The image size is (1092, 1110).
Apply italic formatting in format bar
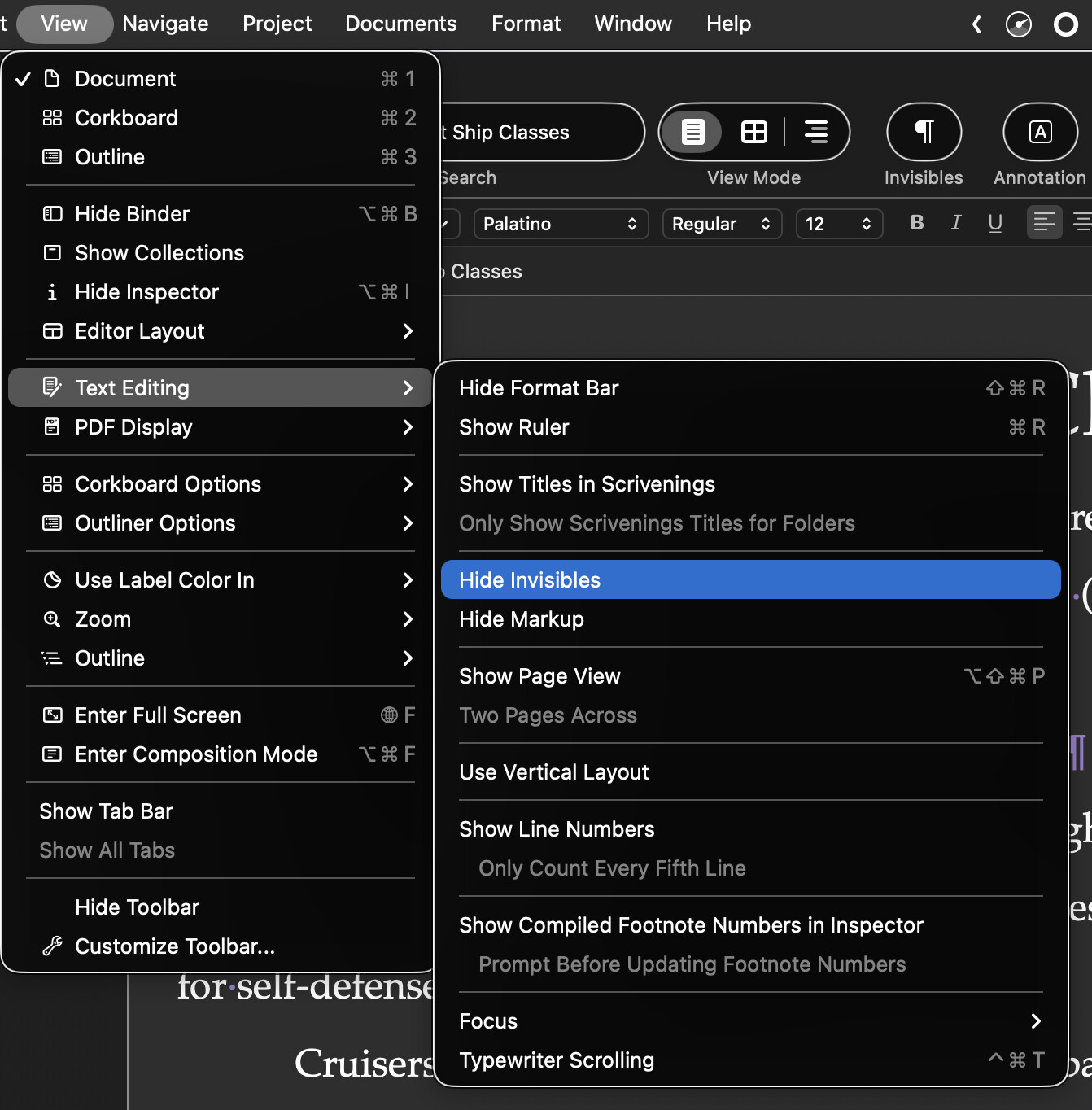(x=956, y=223)
